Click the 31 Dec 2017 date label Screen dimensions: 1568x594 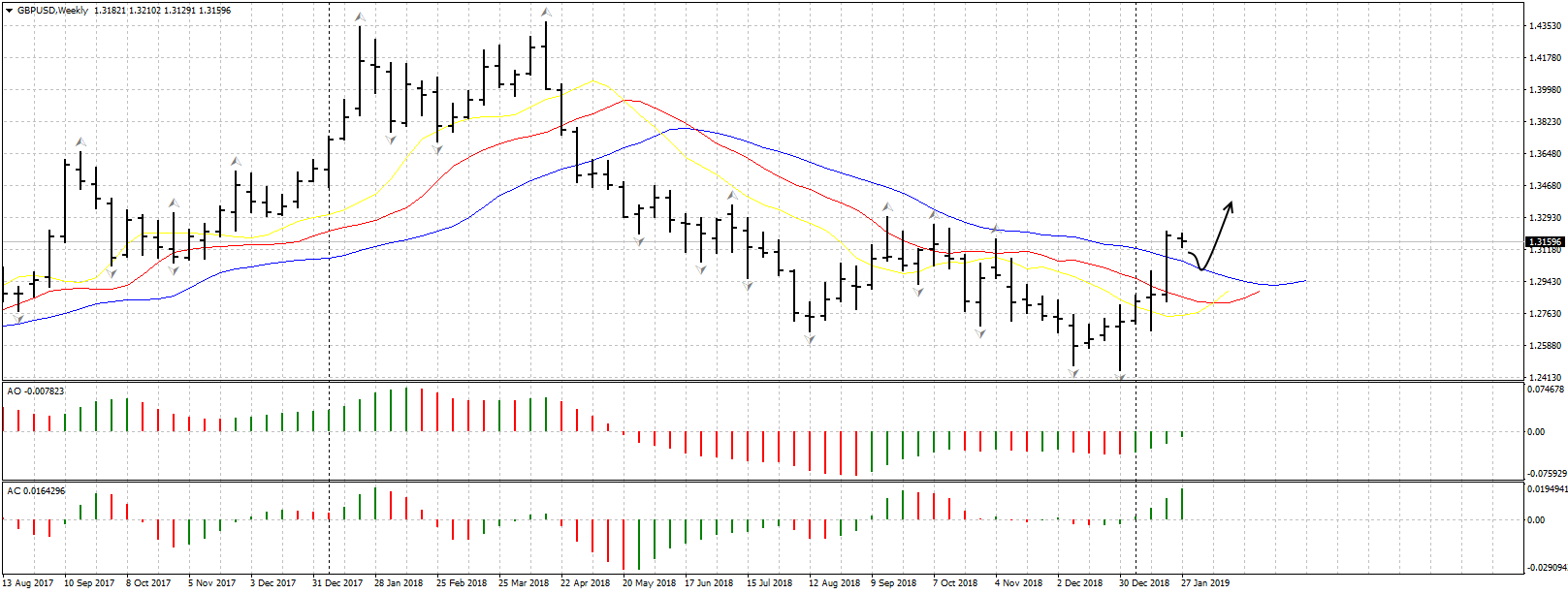coord(337,583)
